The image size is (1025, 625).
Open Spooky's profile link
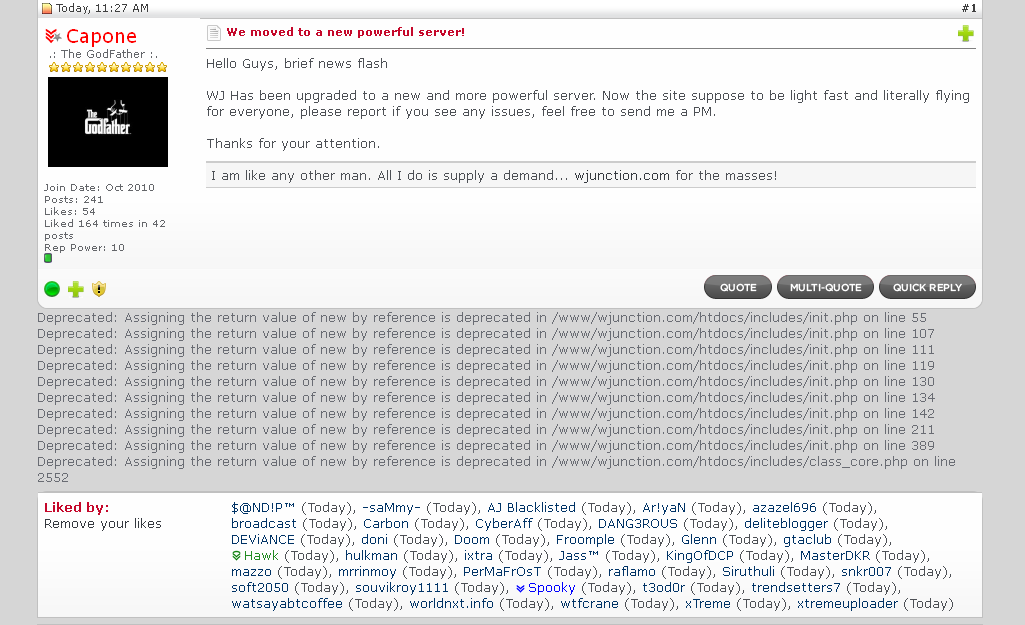pos(551,588)
